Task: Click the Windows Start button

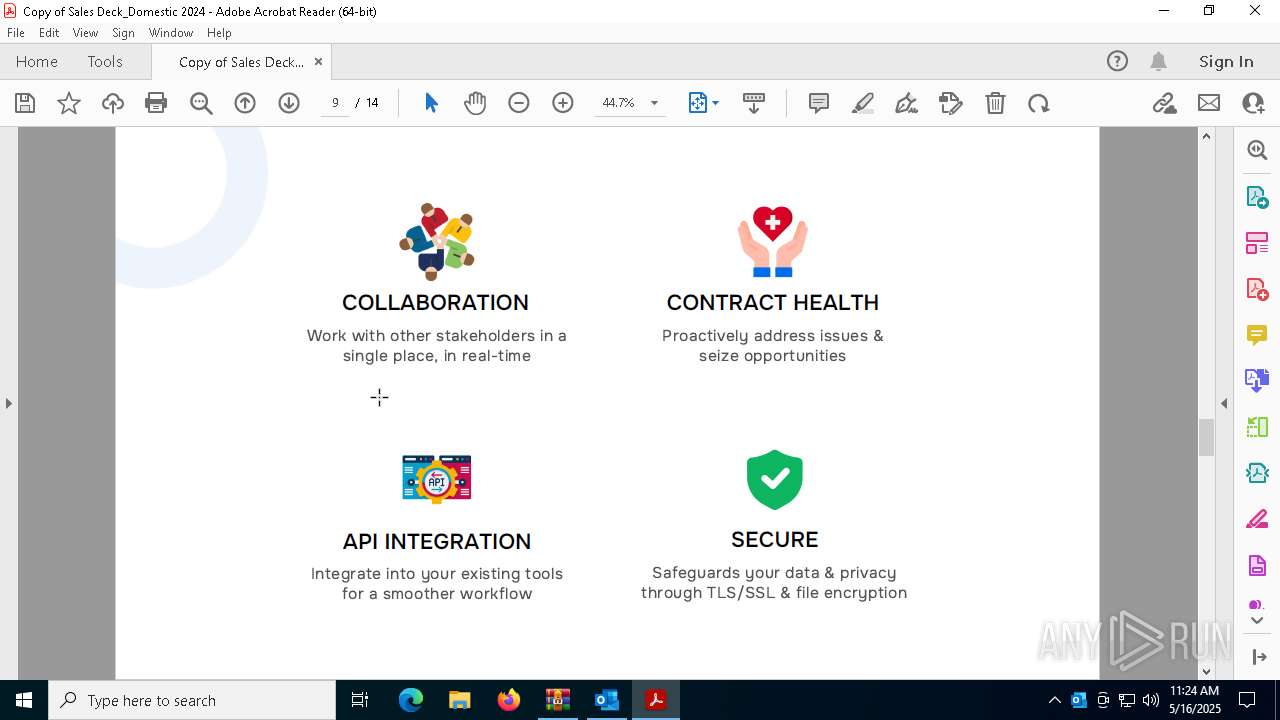Action: click(x=24, y=700)
